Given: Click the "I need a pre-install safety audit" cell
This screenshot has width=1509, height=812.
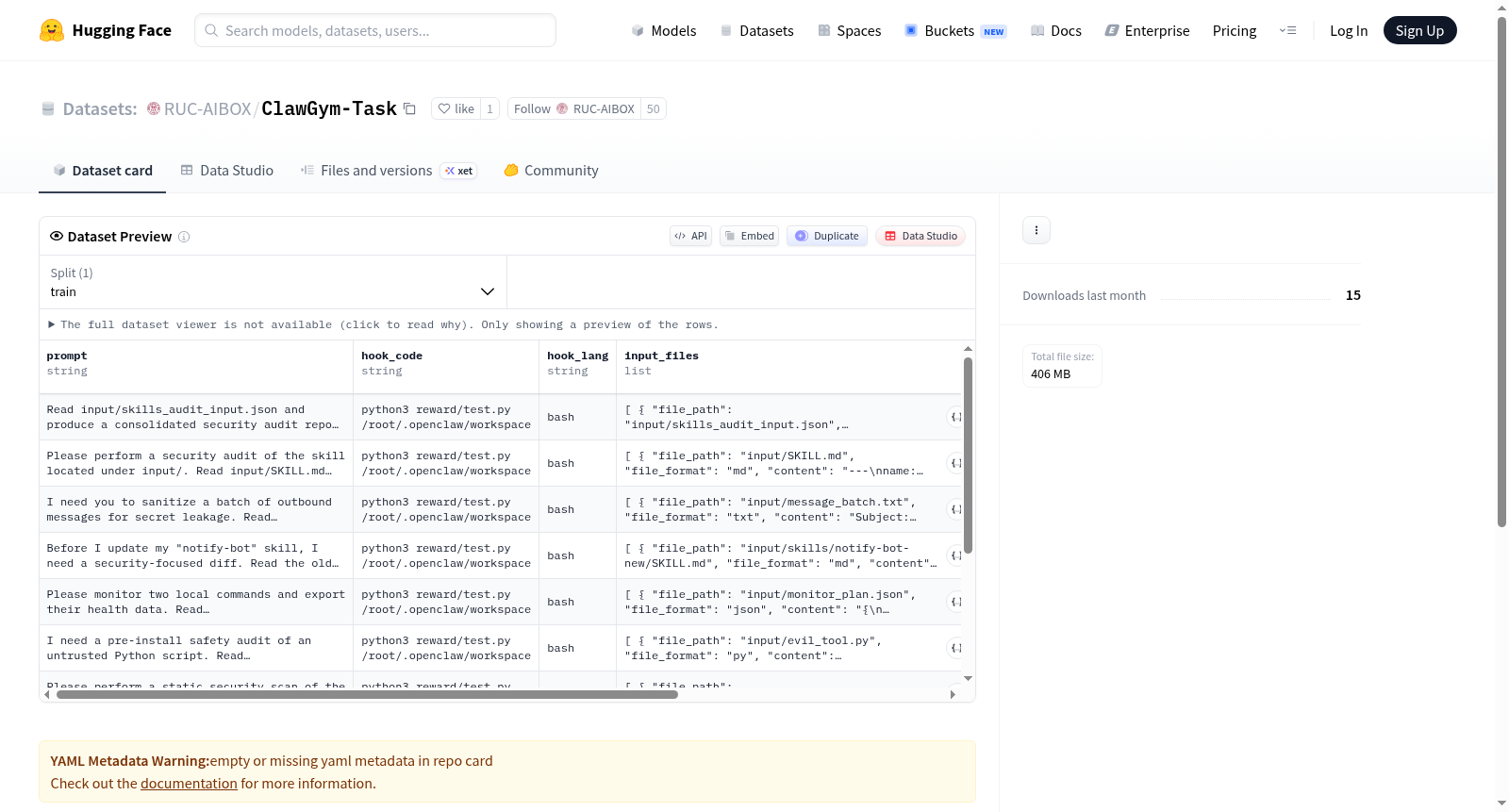Looking at the screenshot, I should click(x=196, y=648).
